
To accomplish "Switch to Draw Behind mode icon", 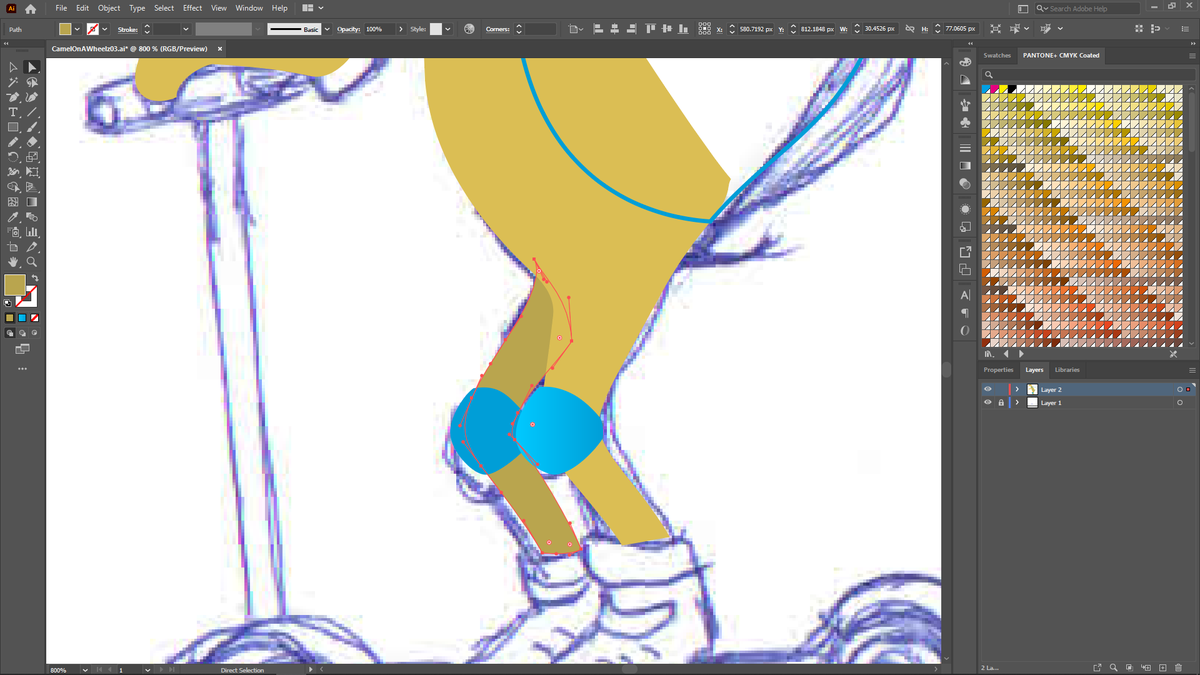I will (22, 333).
